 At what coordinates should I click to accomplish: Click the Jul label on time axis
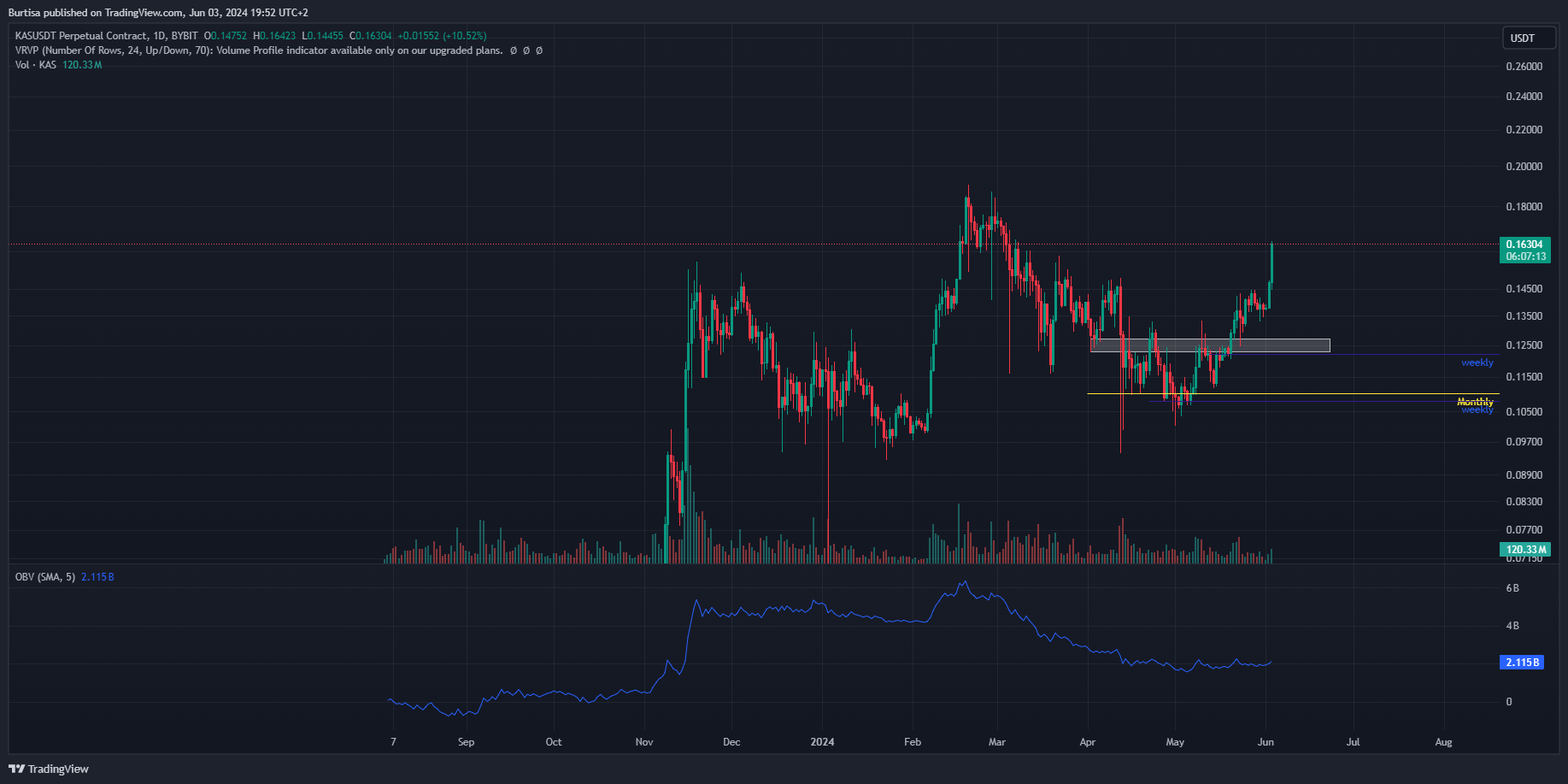tap(1354, 742)
